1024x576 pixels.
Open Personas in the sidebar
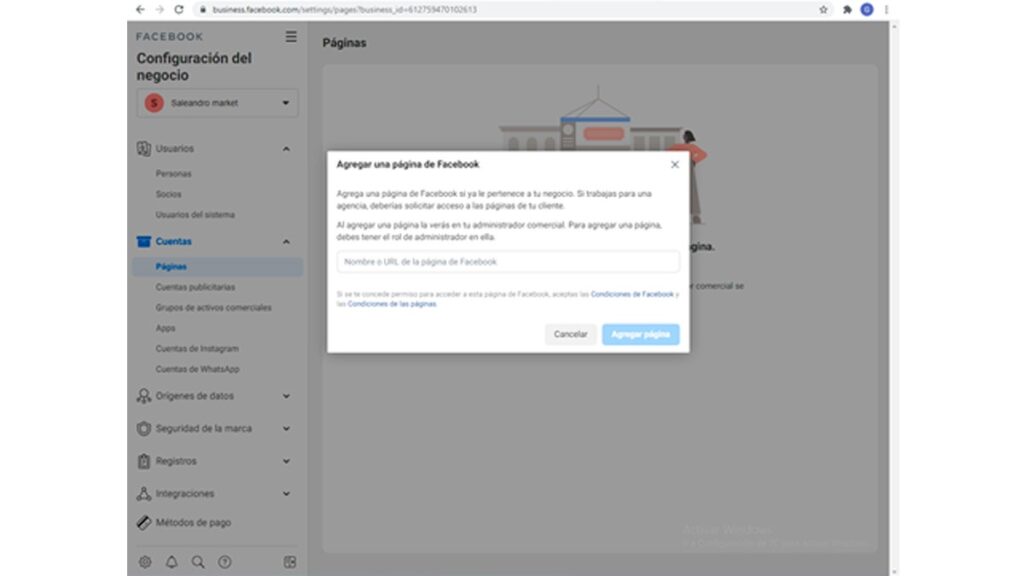(174, 174)
